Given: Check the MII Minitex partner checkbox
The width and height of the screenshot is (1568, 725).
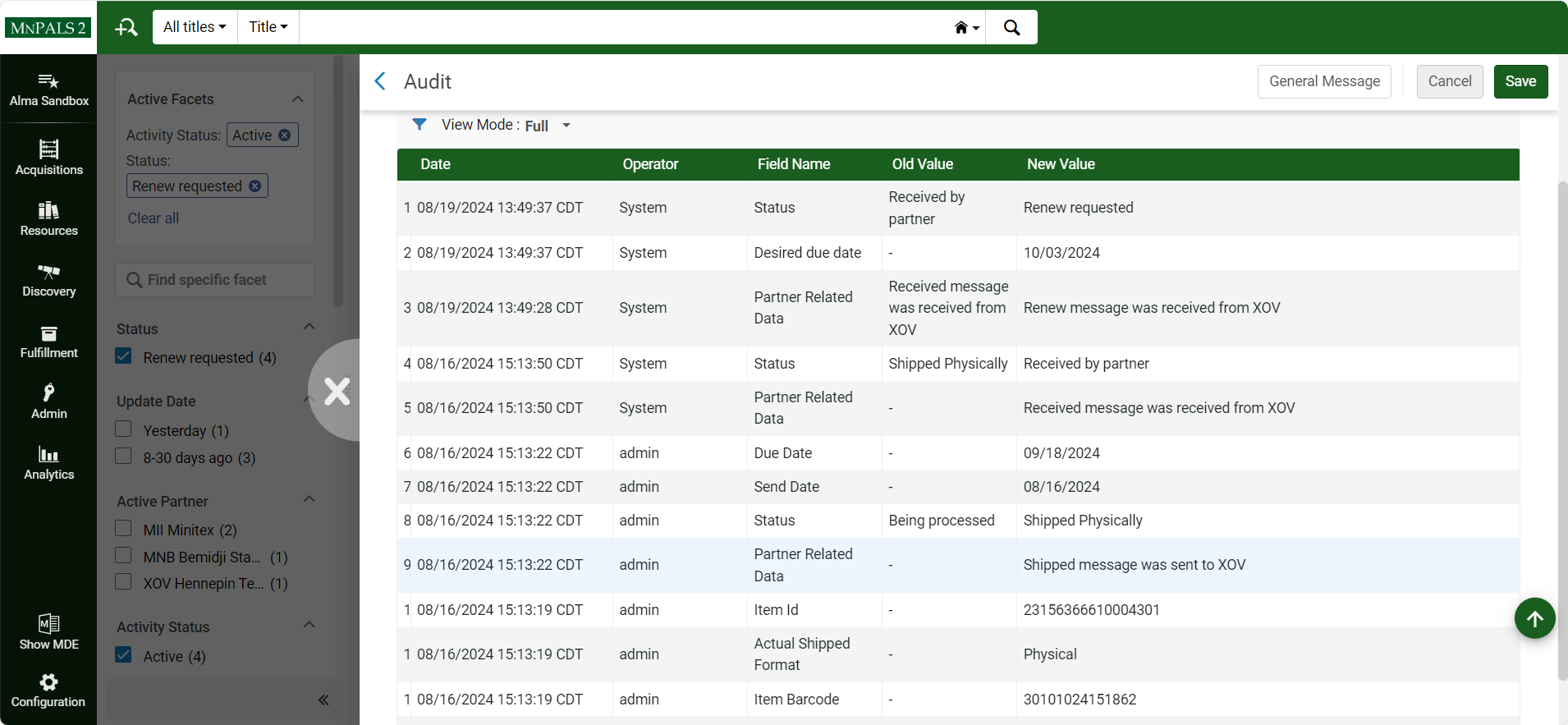Looking at the screenshot, I should (x=124, y=529).
